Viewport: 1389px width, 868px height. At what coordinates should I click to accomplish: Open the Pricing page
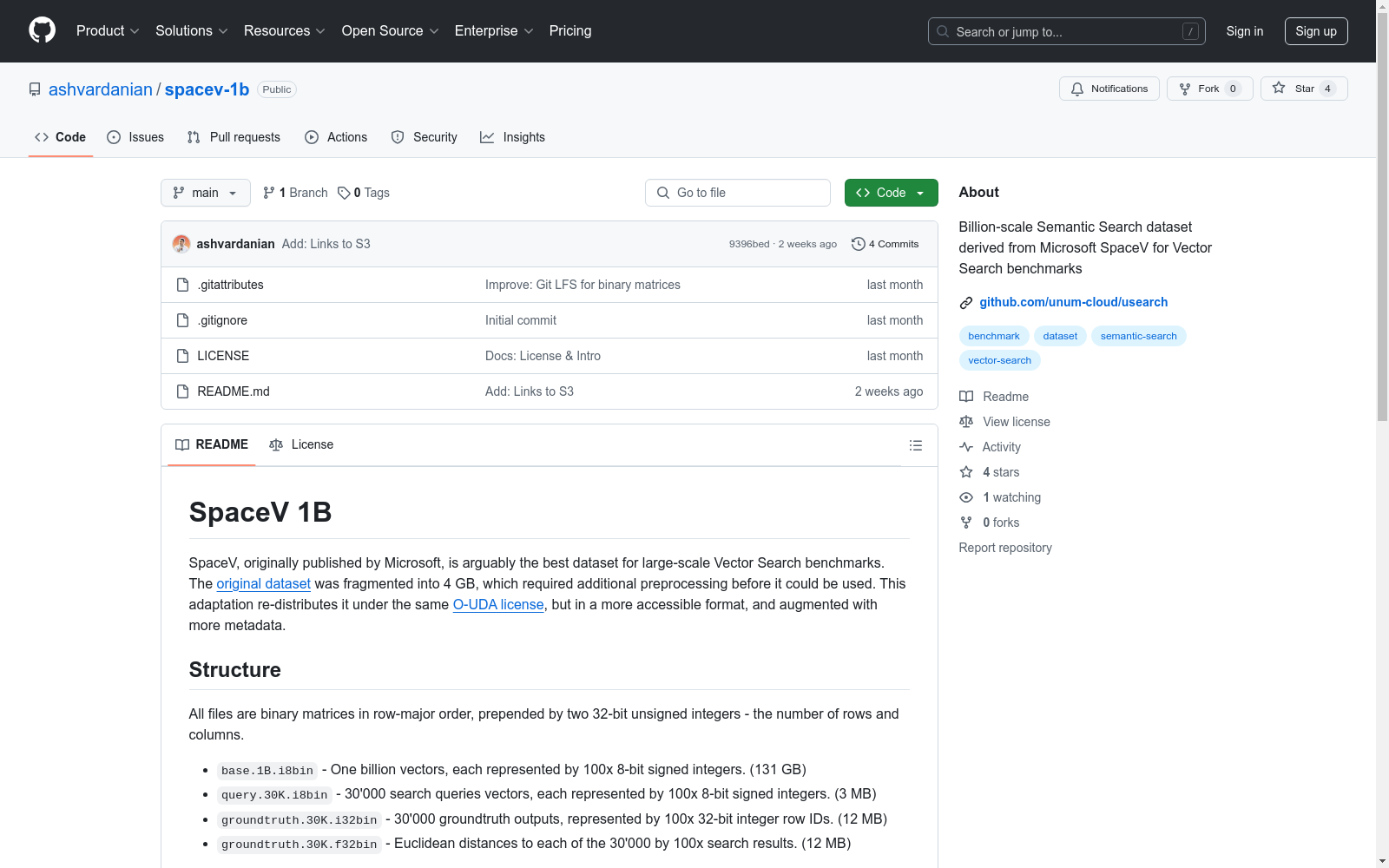pyautogui.click(x=570, y=31)
